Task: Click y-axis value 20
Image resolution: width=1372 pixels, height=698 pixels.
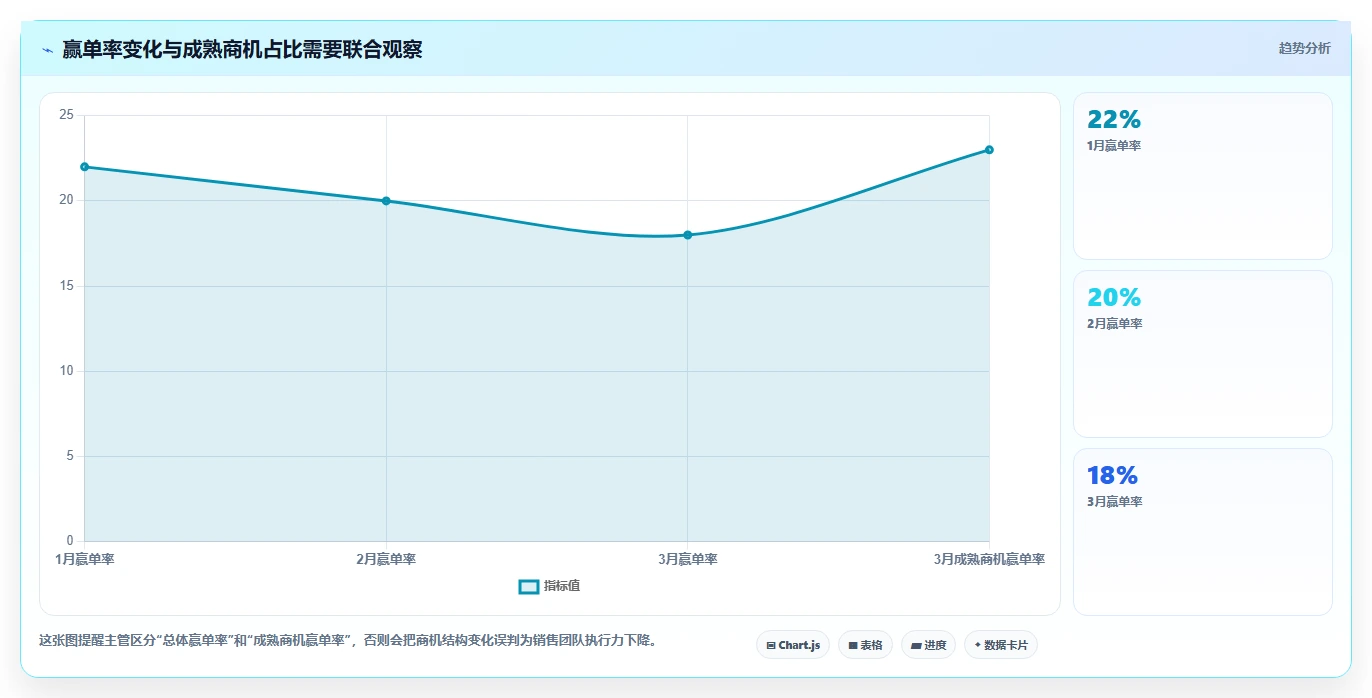Action: (x=67, y=200)
